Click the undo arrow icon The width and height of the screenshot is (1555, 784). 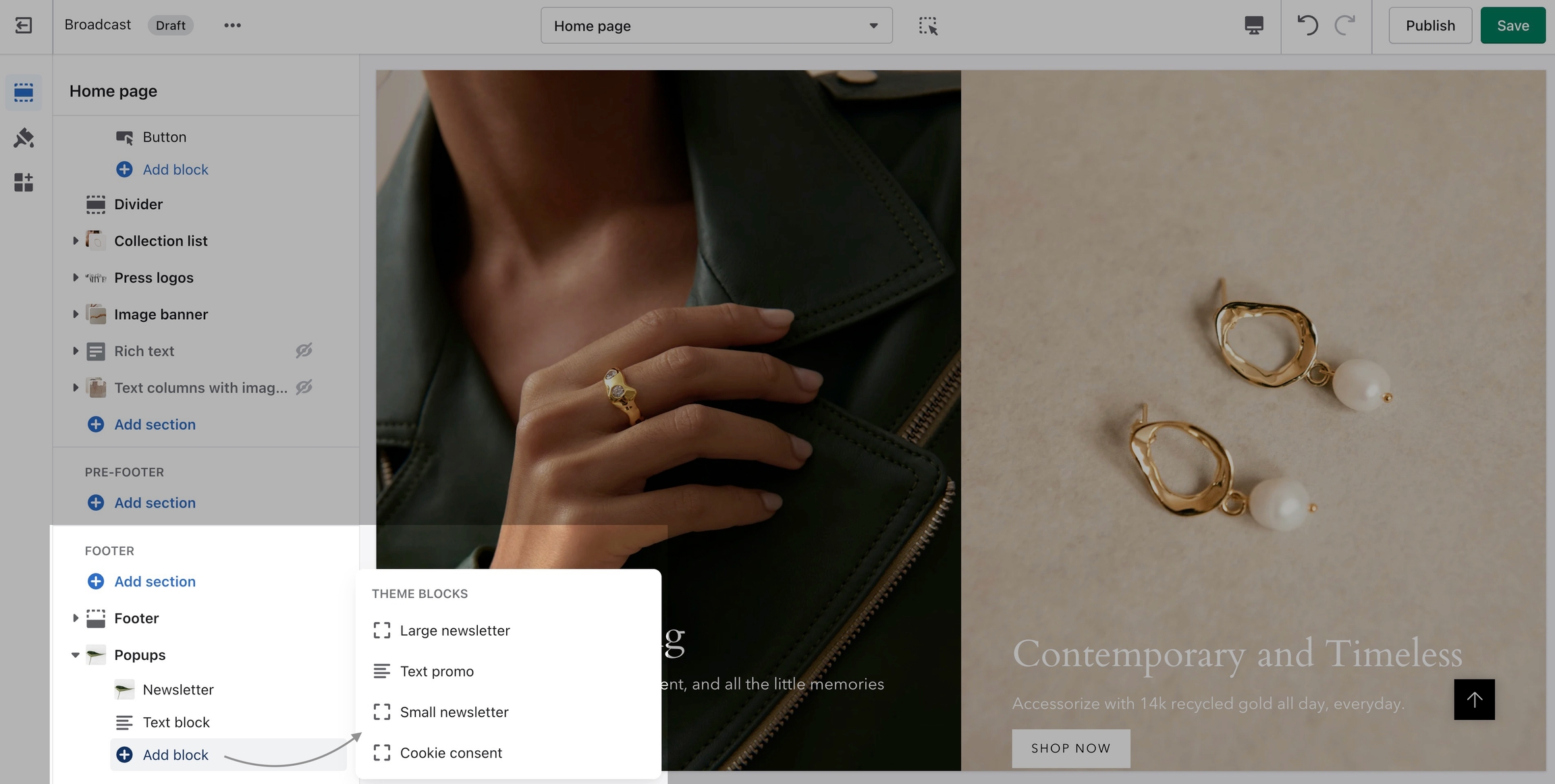(x=1307, y=26)
